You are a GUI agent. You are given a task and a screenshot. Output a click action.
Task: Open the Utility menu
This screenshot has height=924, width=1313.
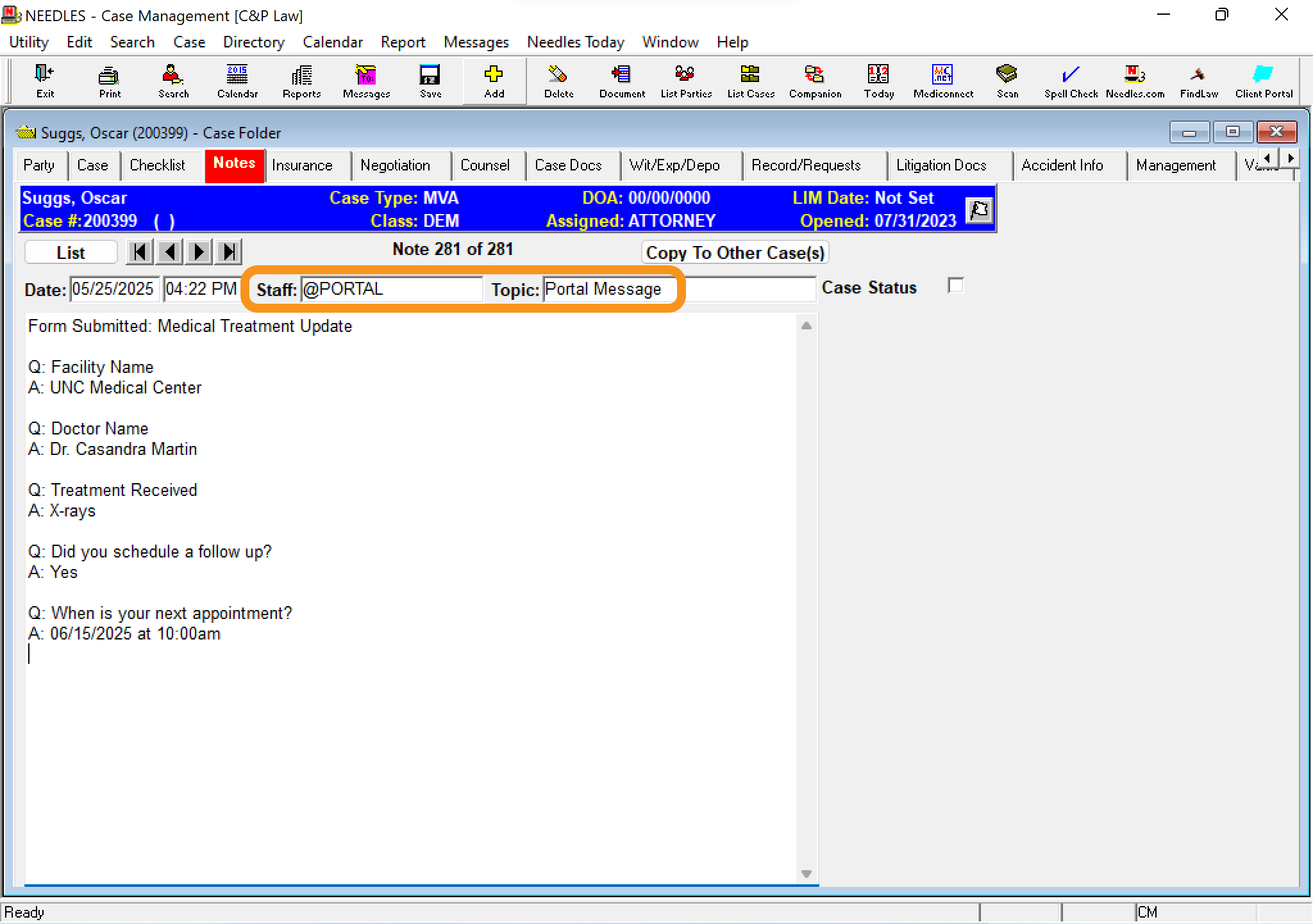click(x=29, y=42)
